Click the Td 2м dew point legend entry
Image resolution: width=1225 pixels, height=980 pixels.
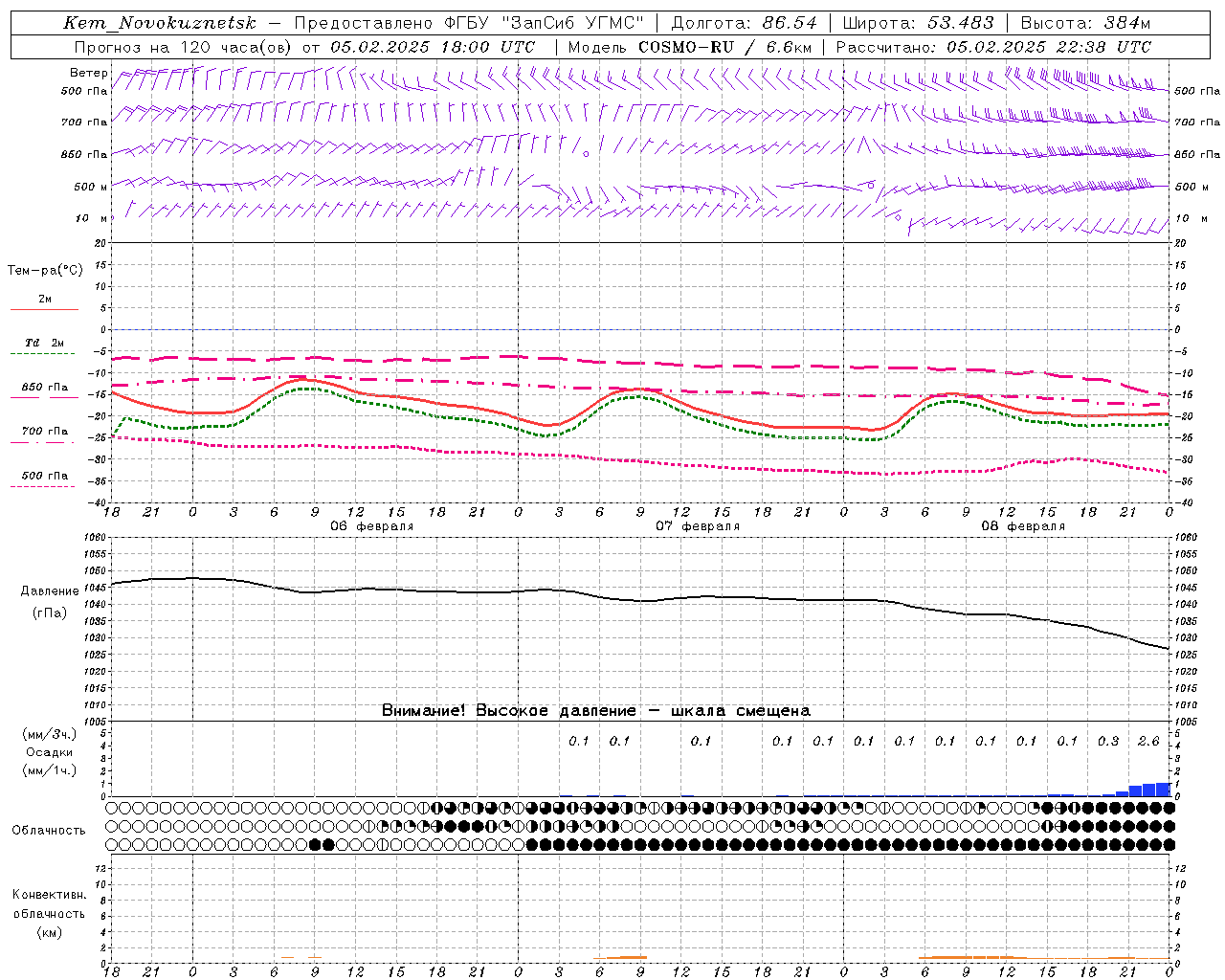point(44,343)
